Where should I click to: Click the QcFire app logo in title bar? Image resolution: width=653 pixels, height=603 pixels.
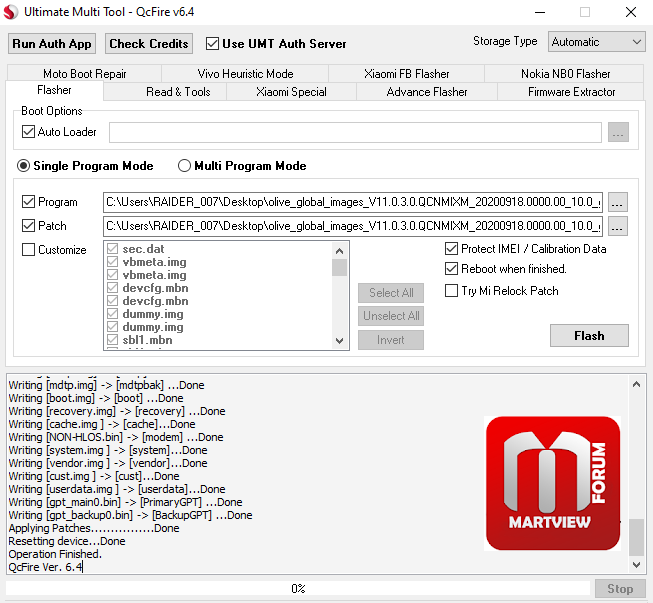[x=10, y=12]
